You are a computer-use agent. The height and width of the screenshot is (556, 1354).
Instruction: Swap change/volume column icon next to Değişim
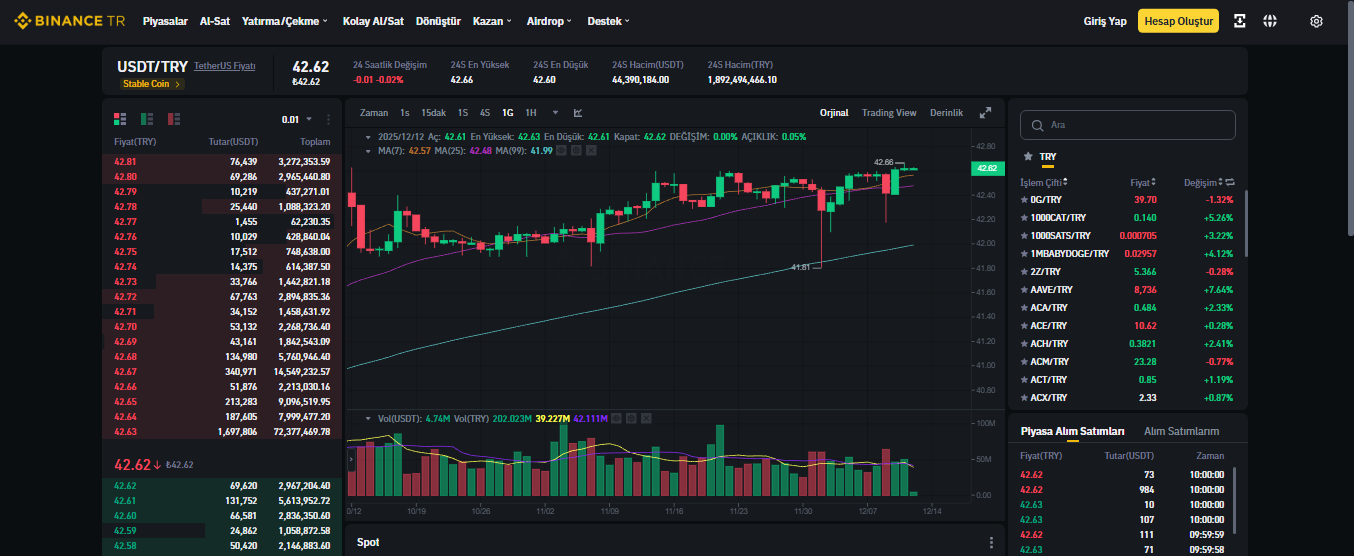click(1230, 182)
